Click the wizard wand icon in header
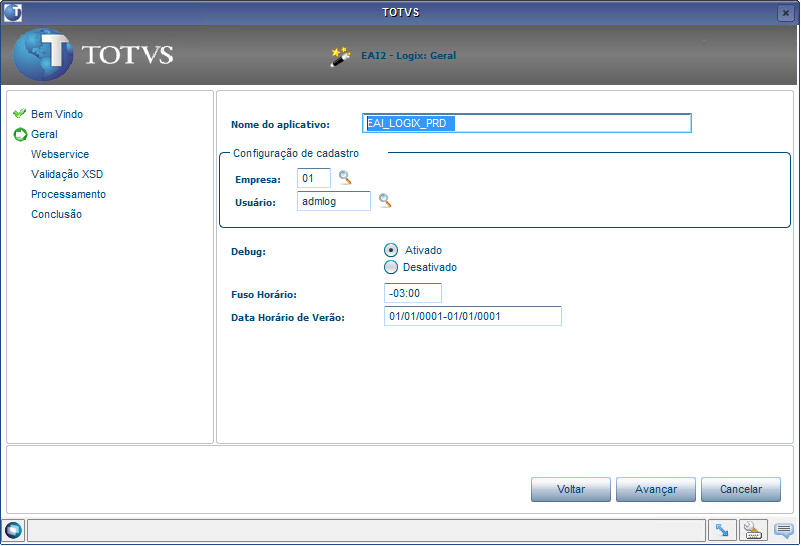 (x=341, y=56)
